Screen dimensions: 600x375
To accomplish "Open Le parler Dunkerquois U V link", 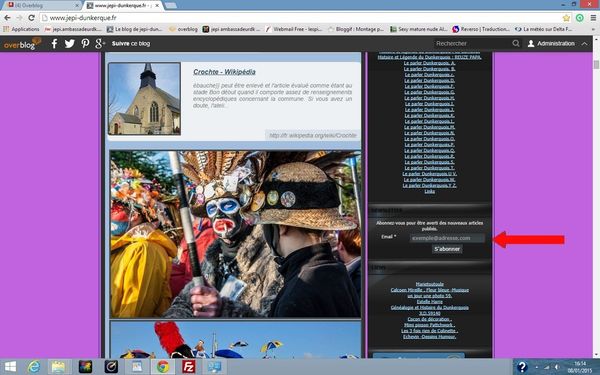I will coord(429,174).
